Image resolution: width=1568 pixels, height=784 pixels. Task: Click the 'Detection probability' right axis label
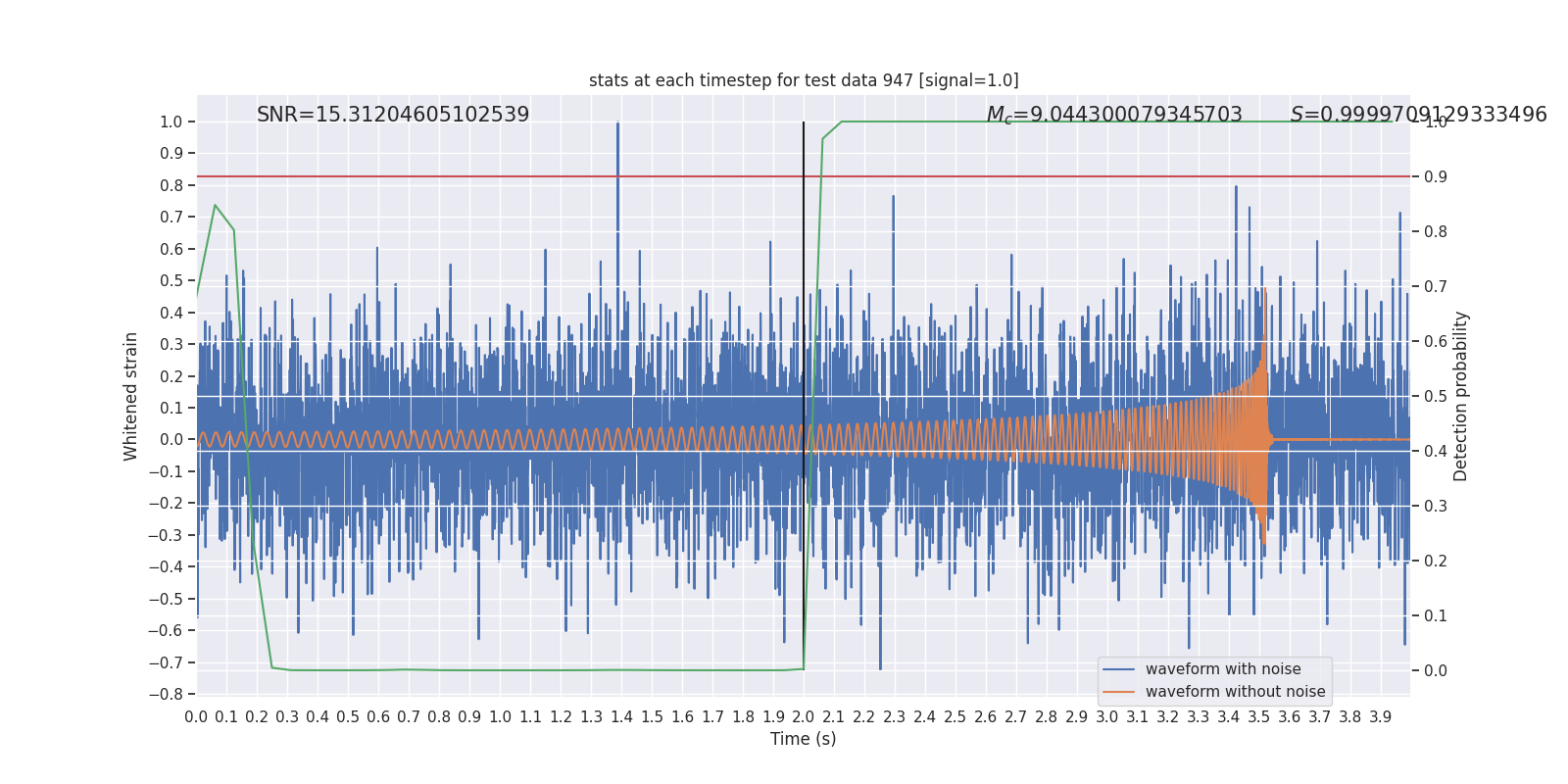coord(1461,396)
